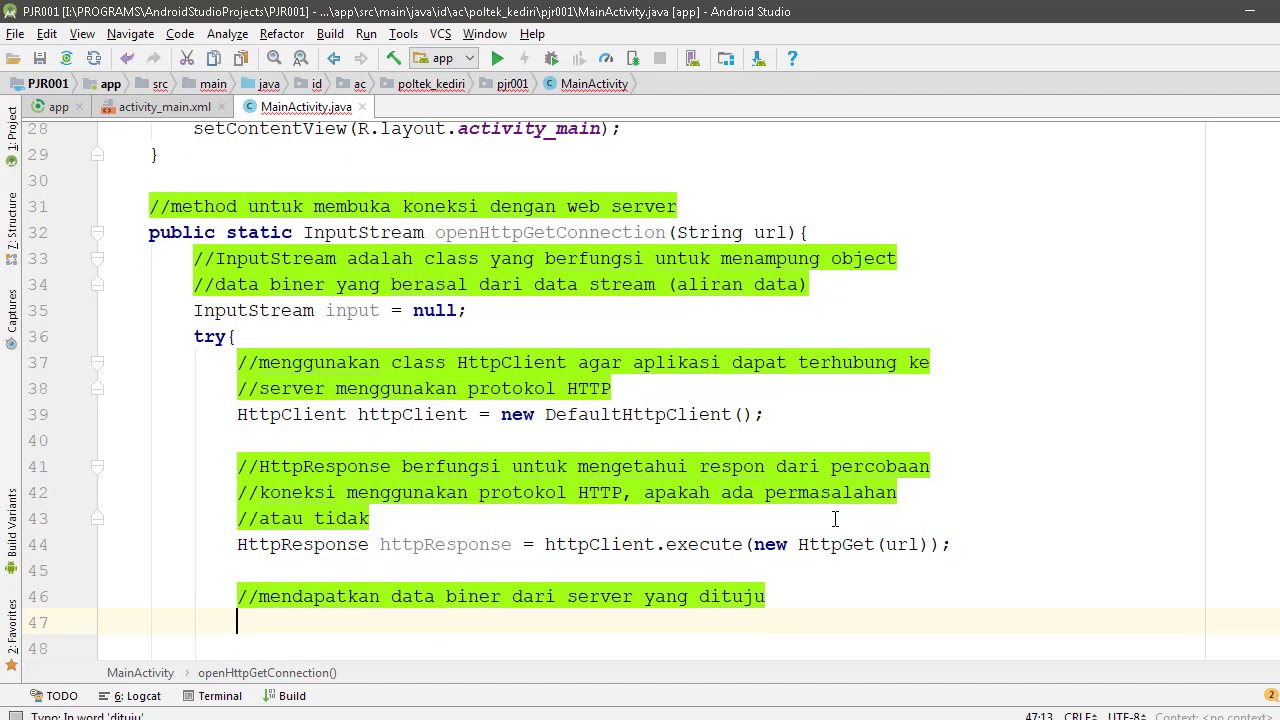Click the Save All toolbar icon

pos(40,59)
